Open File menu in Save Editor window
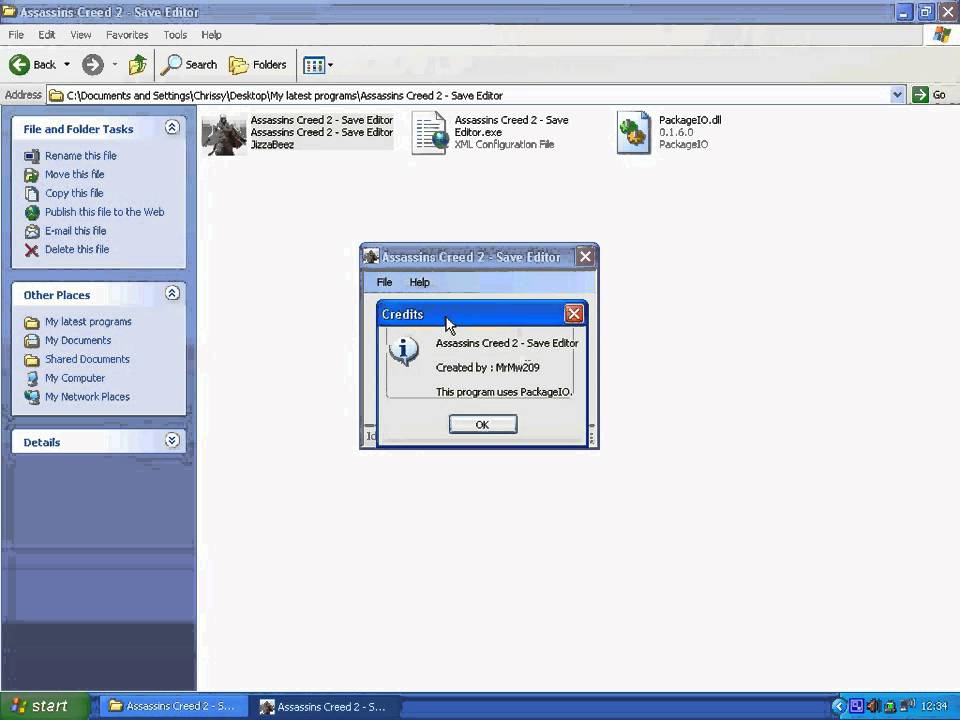 384,282
